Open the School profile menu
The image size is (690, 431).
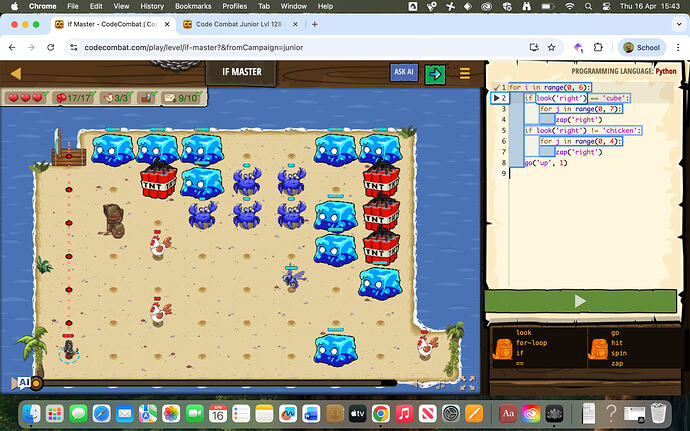click(x=642, y=47)
